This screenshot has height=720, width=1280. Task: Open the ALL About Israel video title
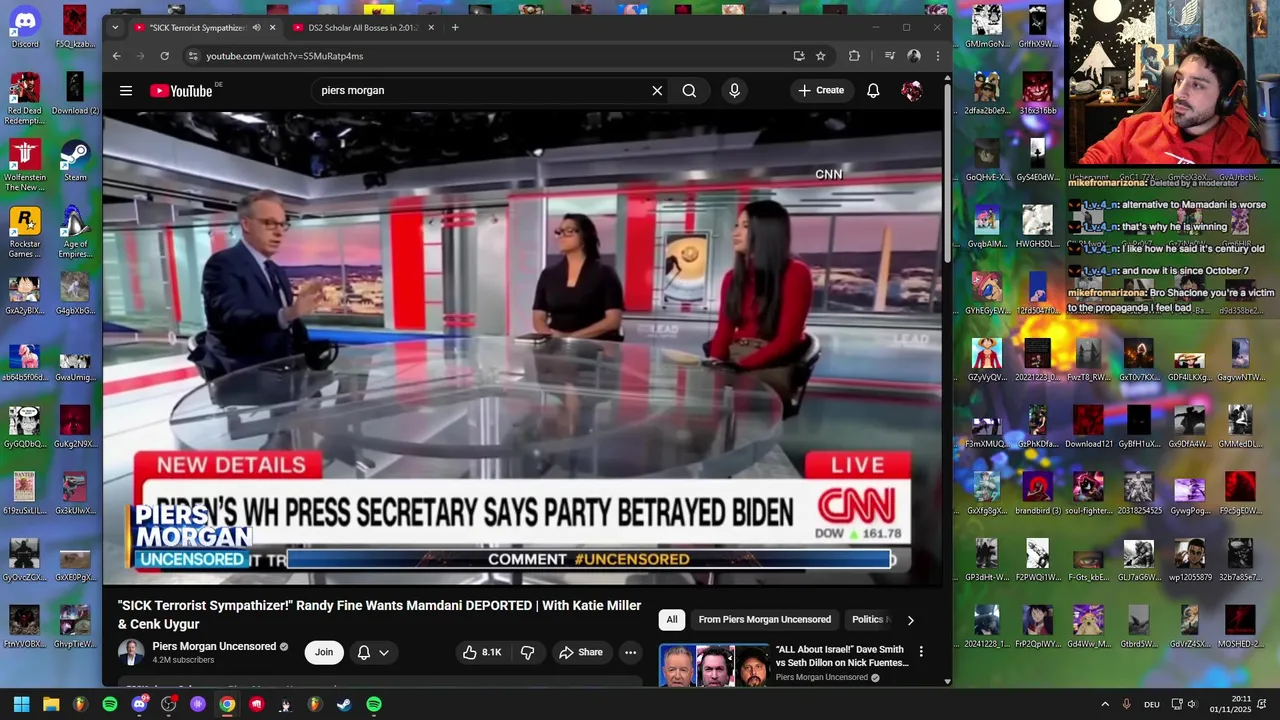(x=842, y=656)
